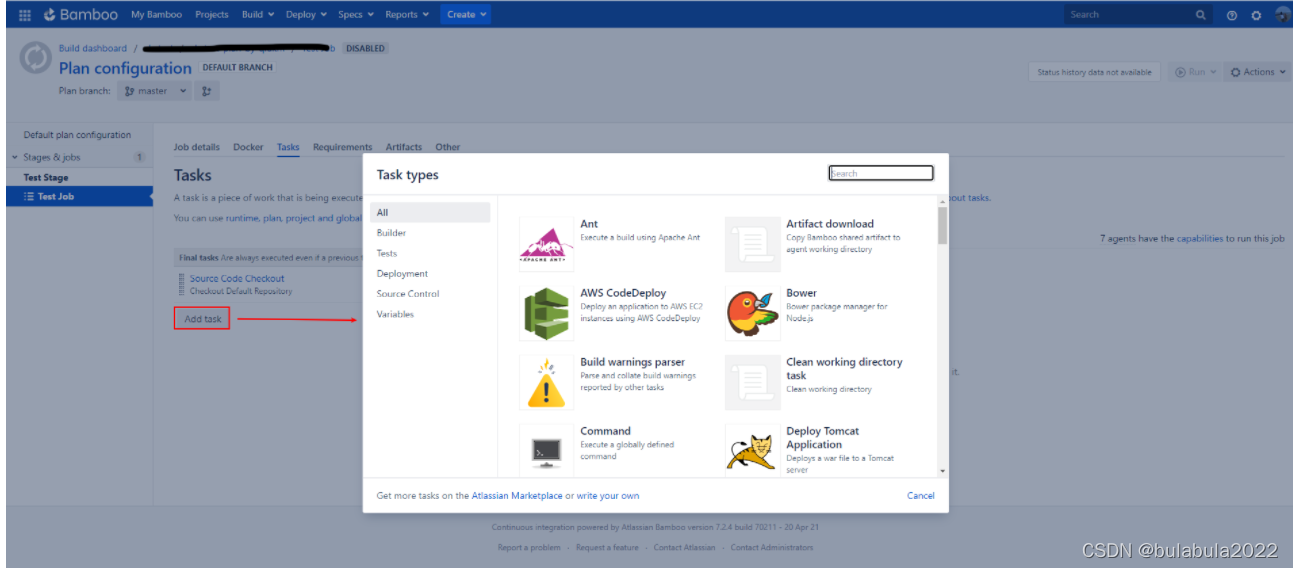
Task: Switch to the Artifacts tab
Action: pyautogui.click(x=404, y=147)
